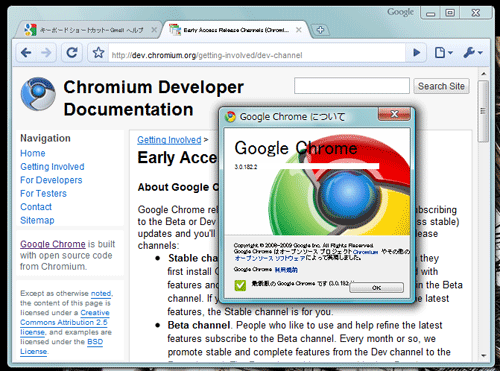Screen dimensions: 500x371
Task: Click the 'noted' link in license text
Action: click(101, 293)
